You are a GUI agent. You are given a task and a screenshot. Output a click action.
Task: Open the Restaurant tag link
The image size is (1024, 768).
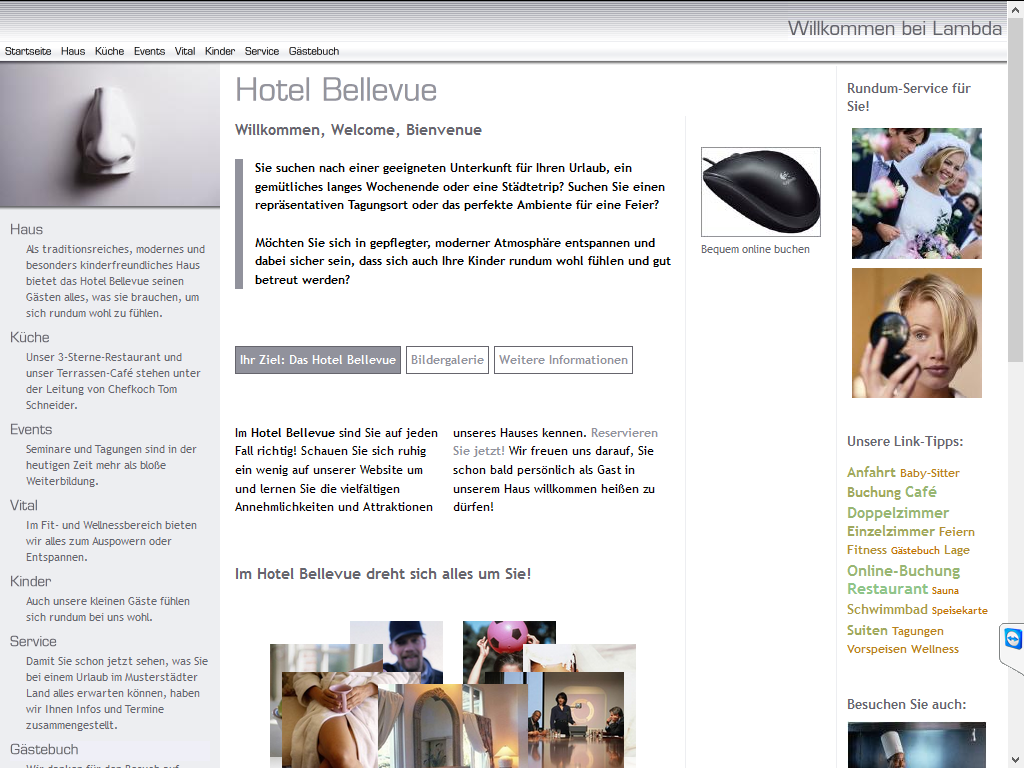[x=888, y=589]
